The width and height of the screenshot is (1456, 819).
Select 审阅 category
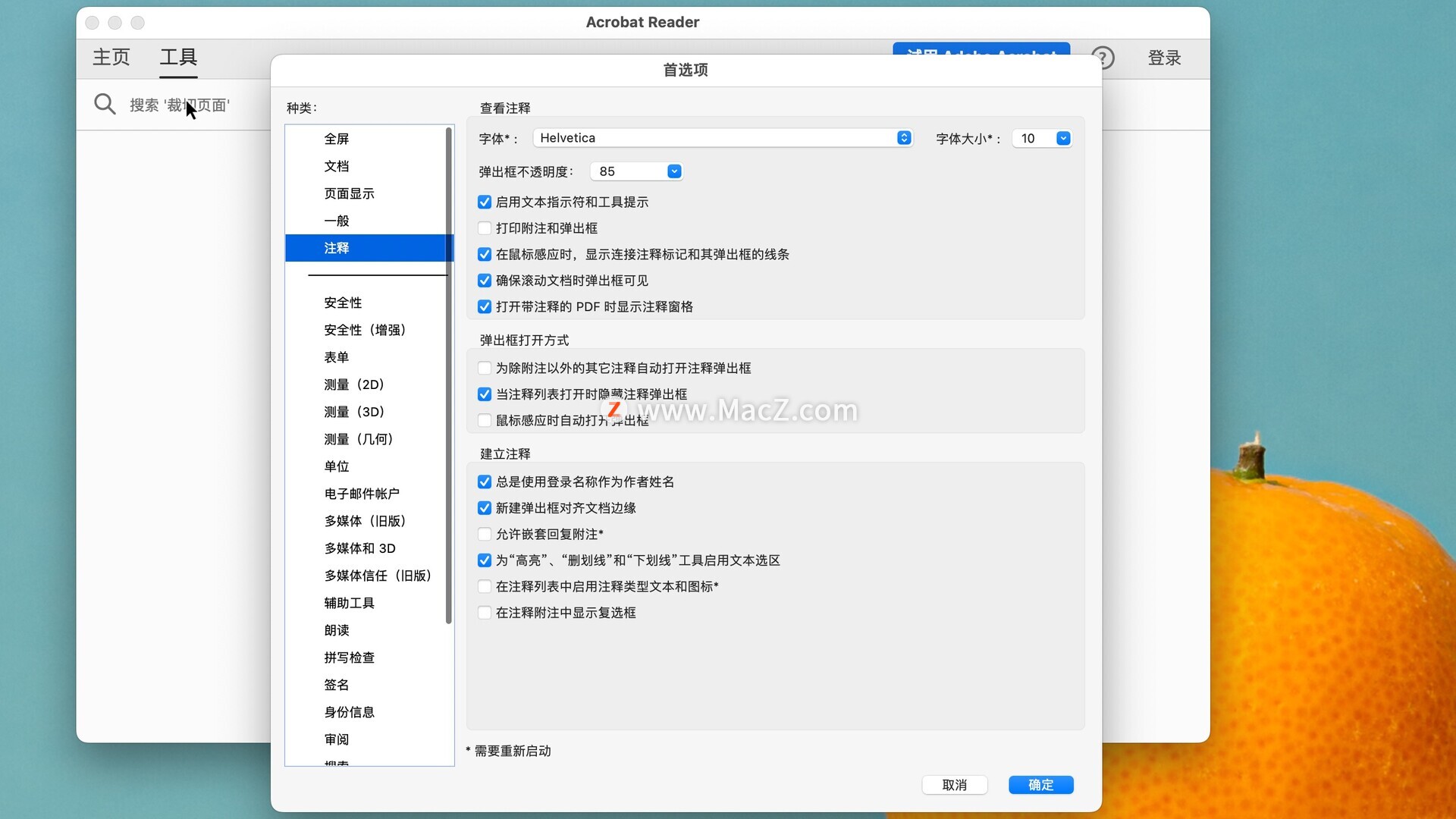366,739
